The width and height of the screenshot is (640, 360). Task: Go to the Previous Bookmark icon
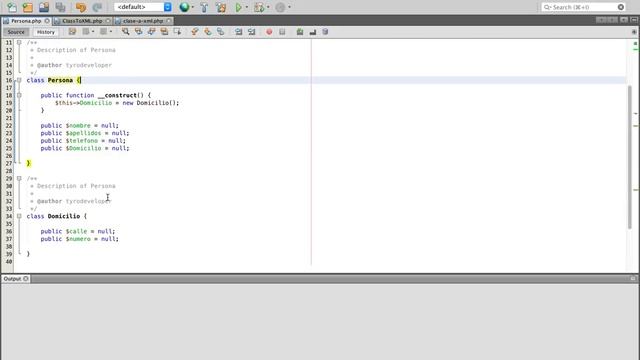[x=195, y=32]
